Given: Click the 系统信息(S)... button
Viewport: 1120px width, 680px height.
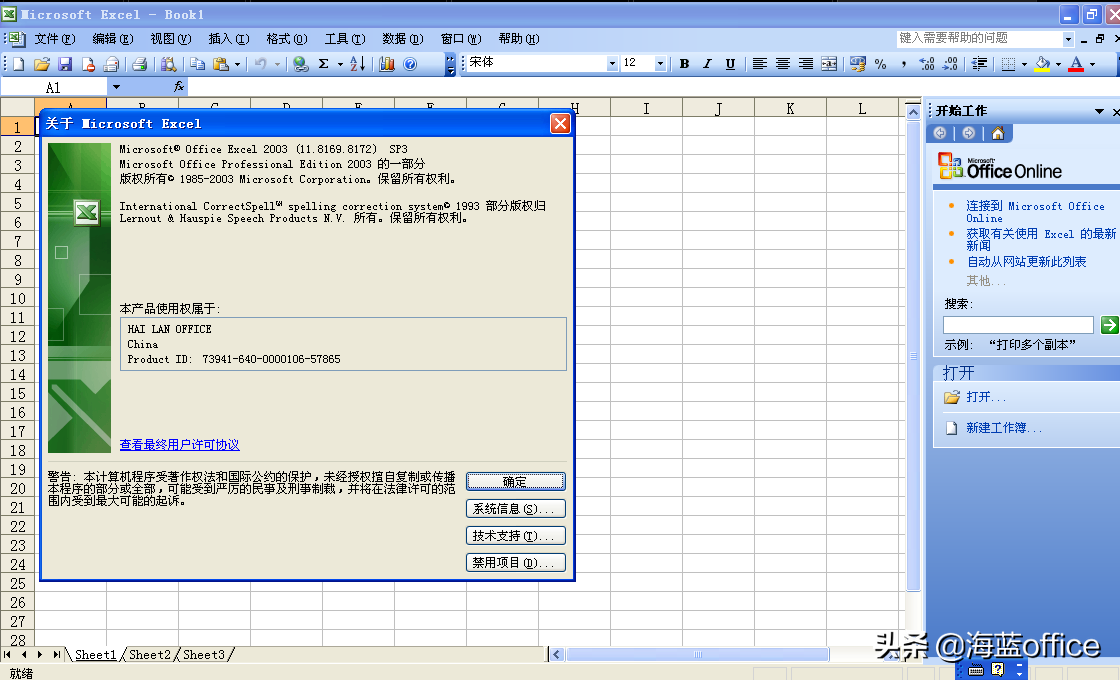Looking at the screenshot, I should point(515,509).
